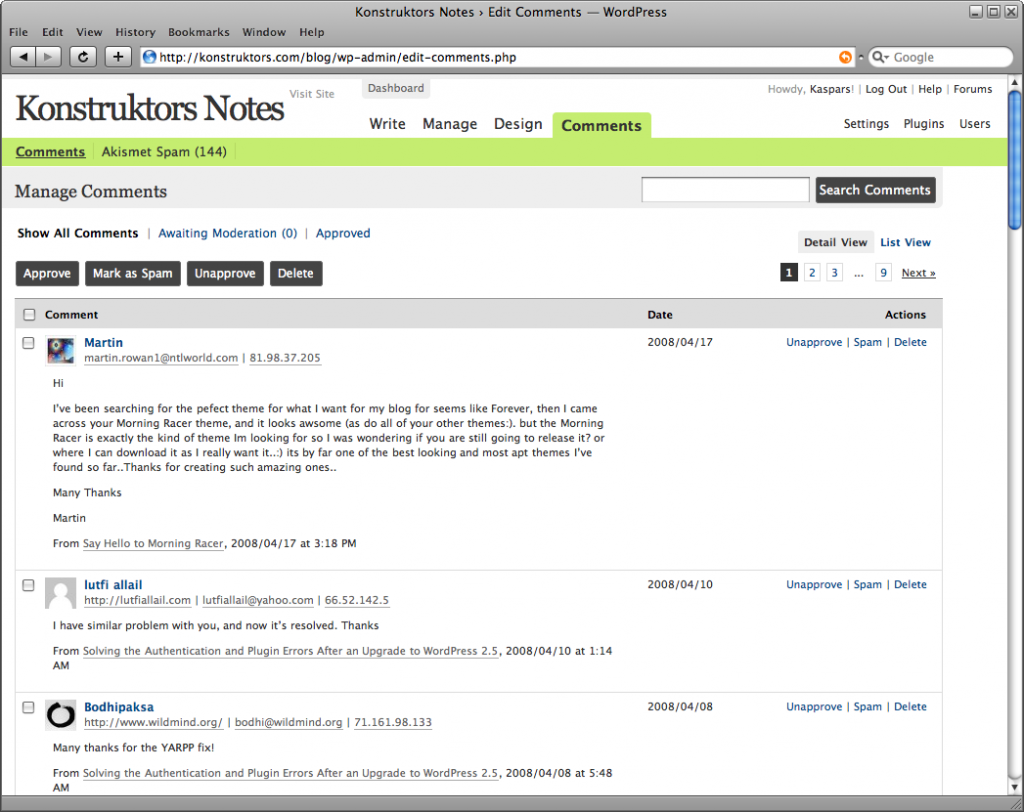Click Bodhipaksa's circular avatar icon

[x=61, y=714]
